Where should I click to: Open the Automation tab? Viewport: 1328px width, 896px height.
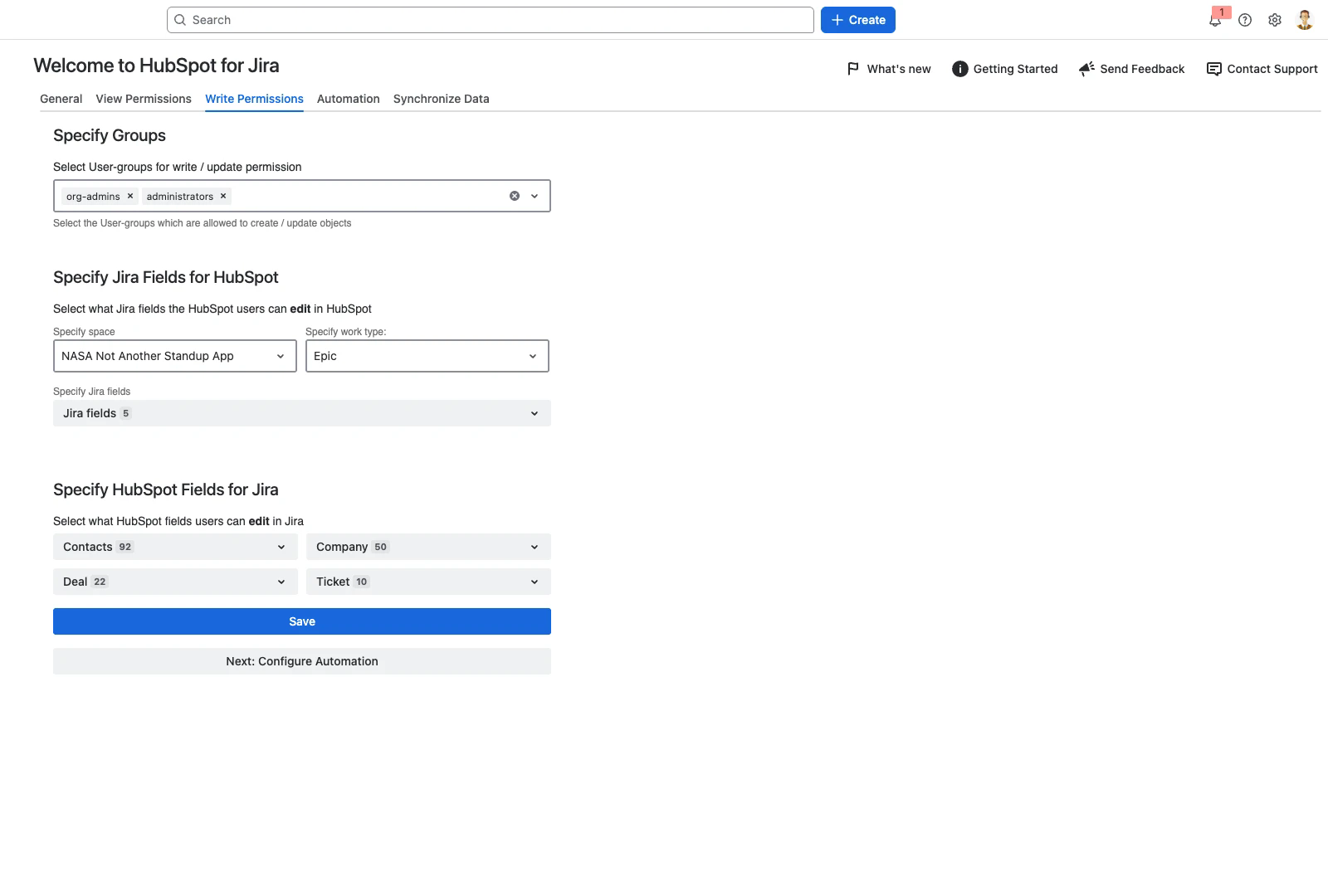pos(349,99)
